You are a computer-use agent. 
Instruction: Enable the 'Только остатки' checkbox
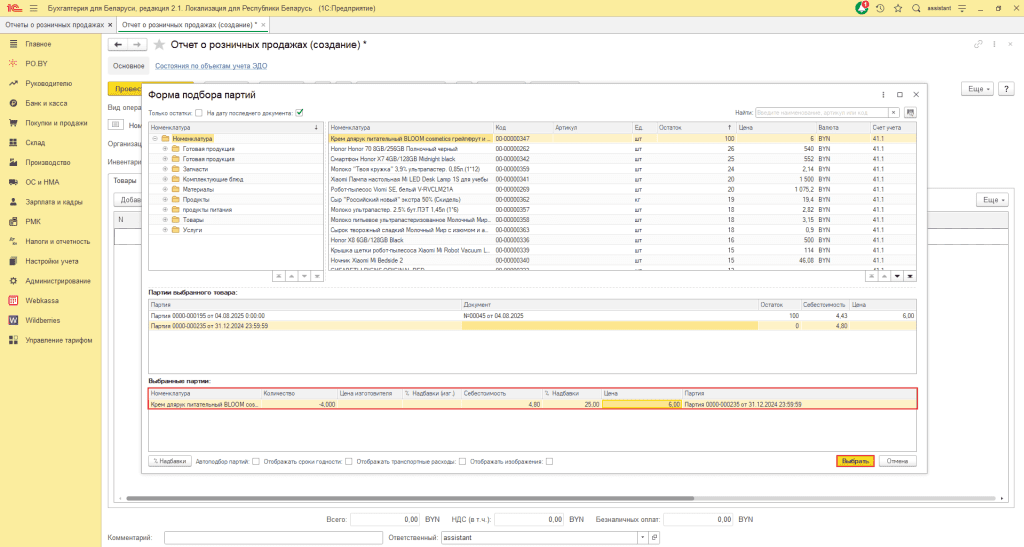tap(199, 113)
